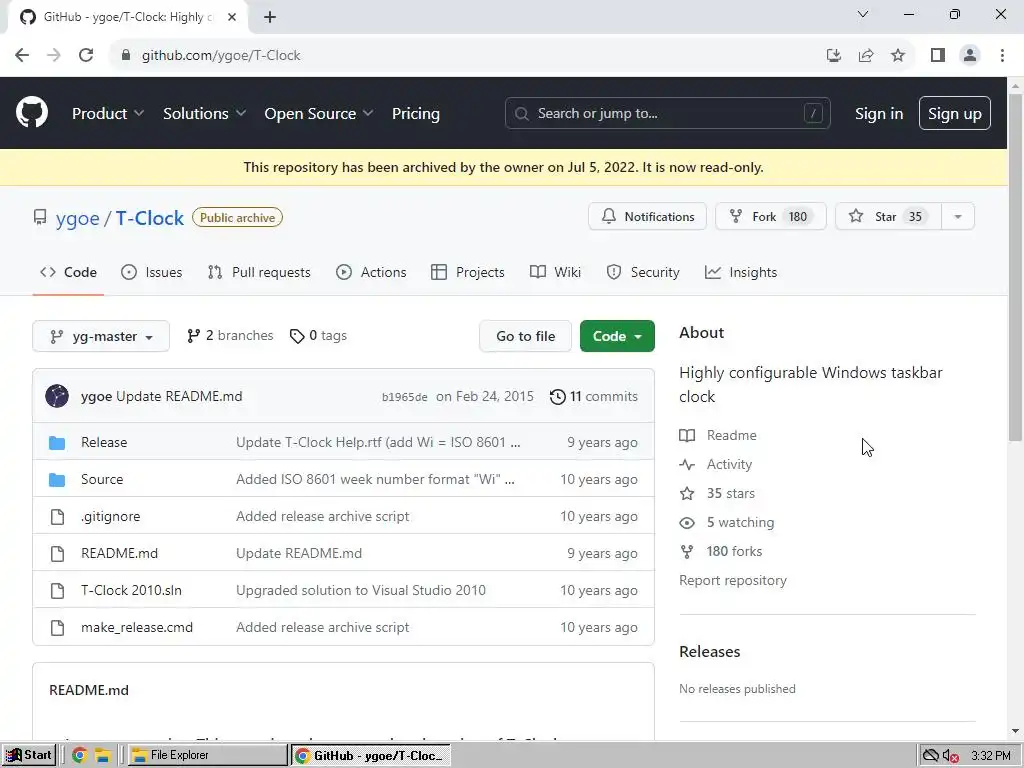
Task: Click the README.md file icon
Action: tap(57, 554)
